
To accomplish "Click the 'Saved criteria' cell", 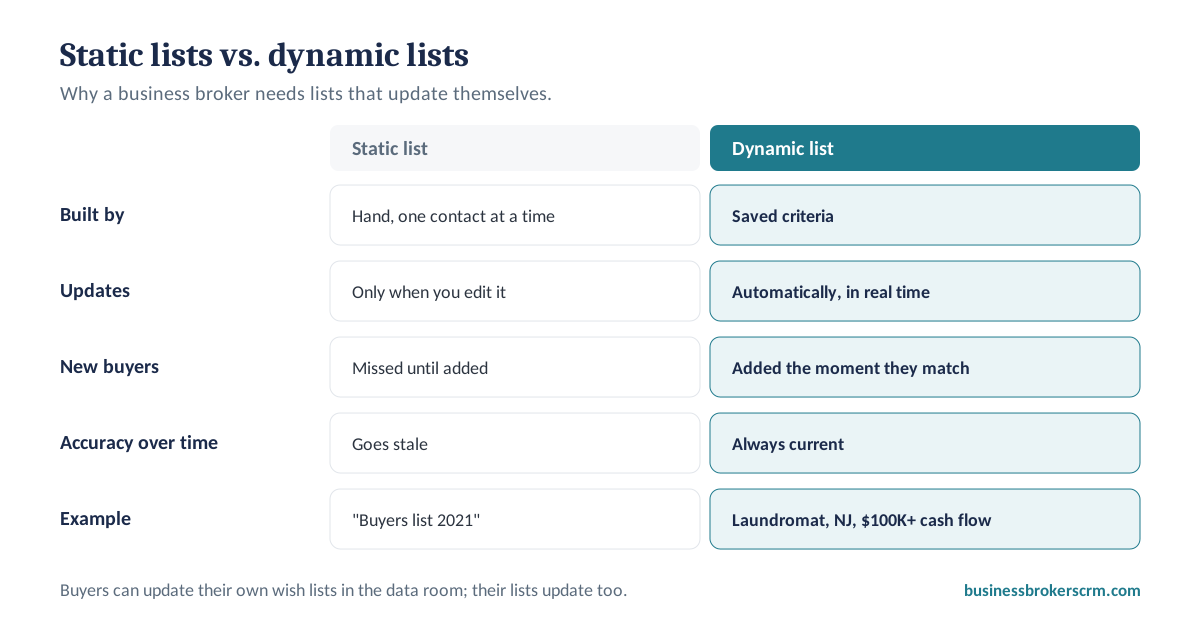I will click(925, 215).
